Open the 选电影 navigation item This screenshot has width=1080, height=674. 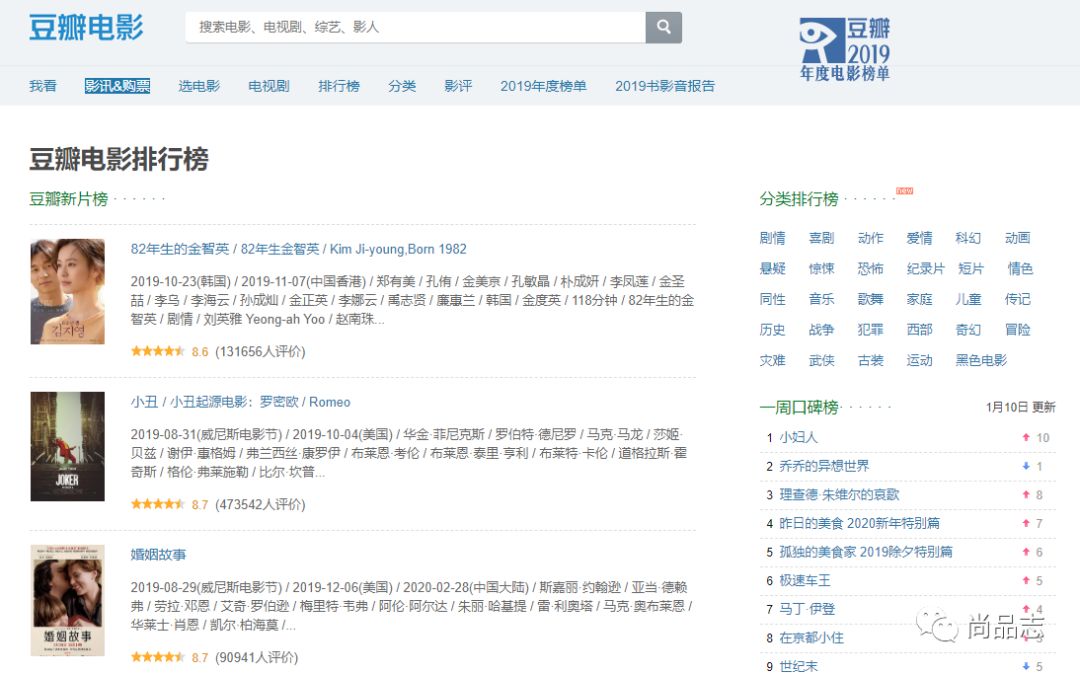coord(199,86)
